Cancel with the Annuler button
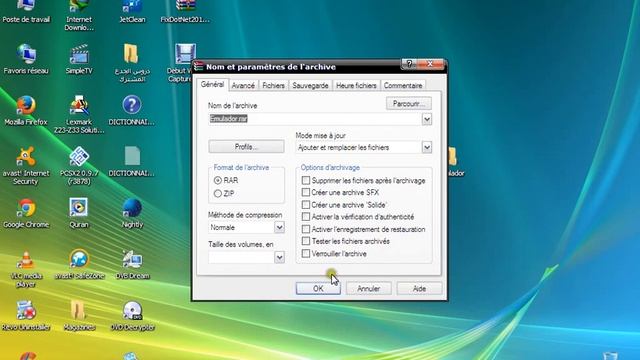Viewport: 640px width, 360px height. (369, 289)
